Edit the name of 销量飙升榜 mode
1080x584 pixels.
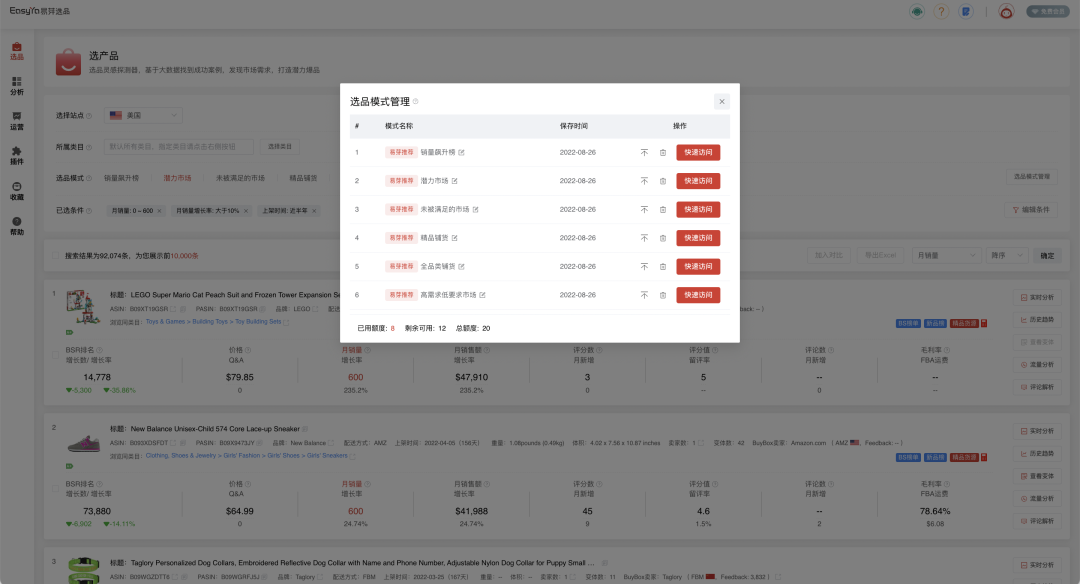coord(461,152)
